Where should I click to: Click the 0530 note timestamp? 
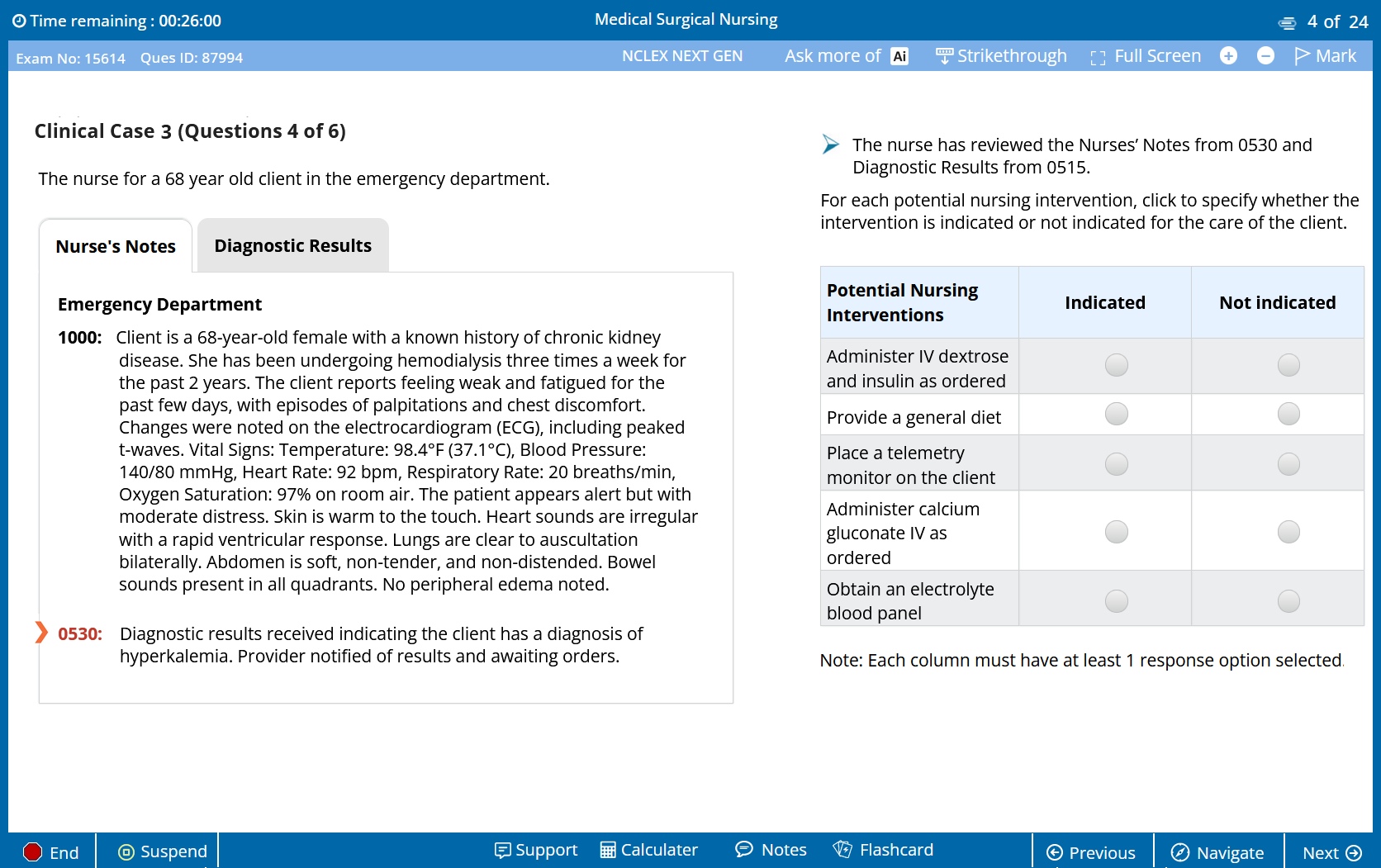(80, 634)
